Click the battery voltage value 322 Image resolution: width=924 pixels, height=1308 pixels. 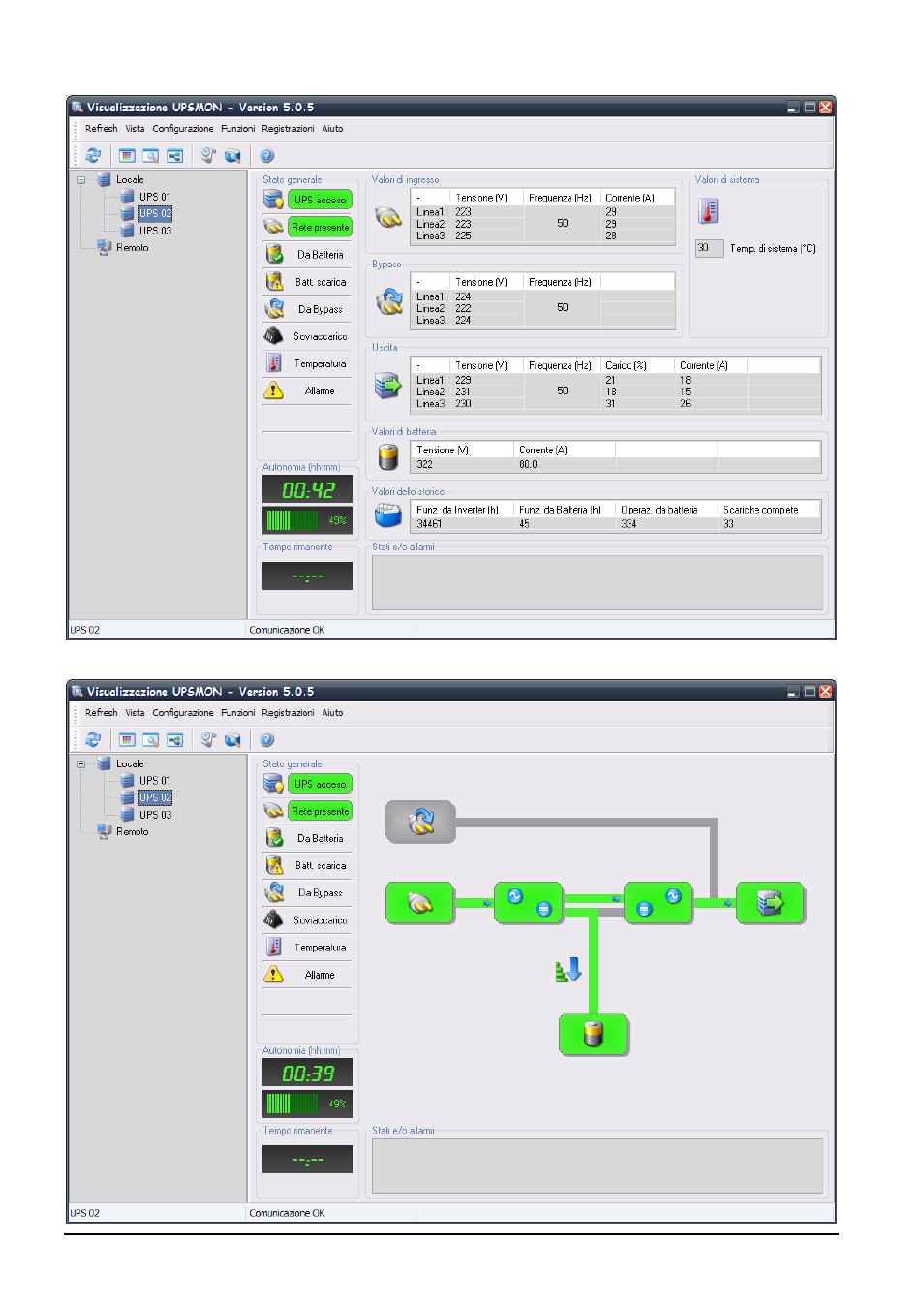coord(424,464)
